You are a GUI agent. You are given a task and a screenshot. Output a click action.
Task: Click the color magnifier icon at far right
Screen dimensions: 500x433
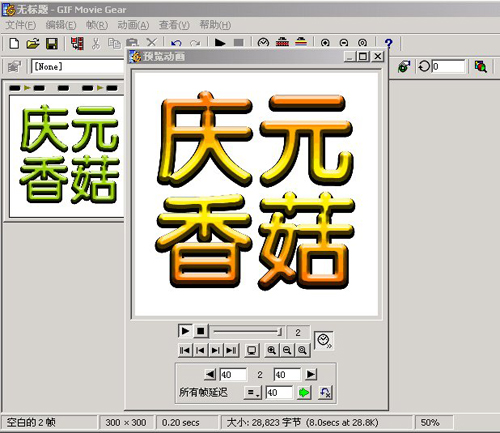click(480, 66)
